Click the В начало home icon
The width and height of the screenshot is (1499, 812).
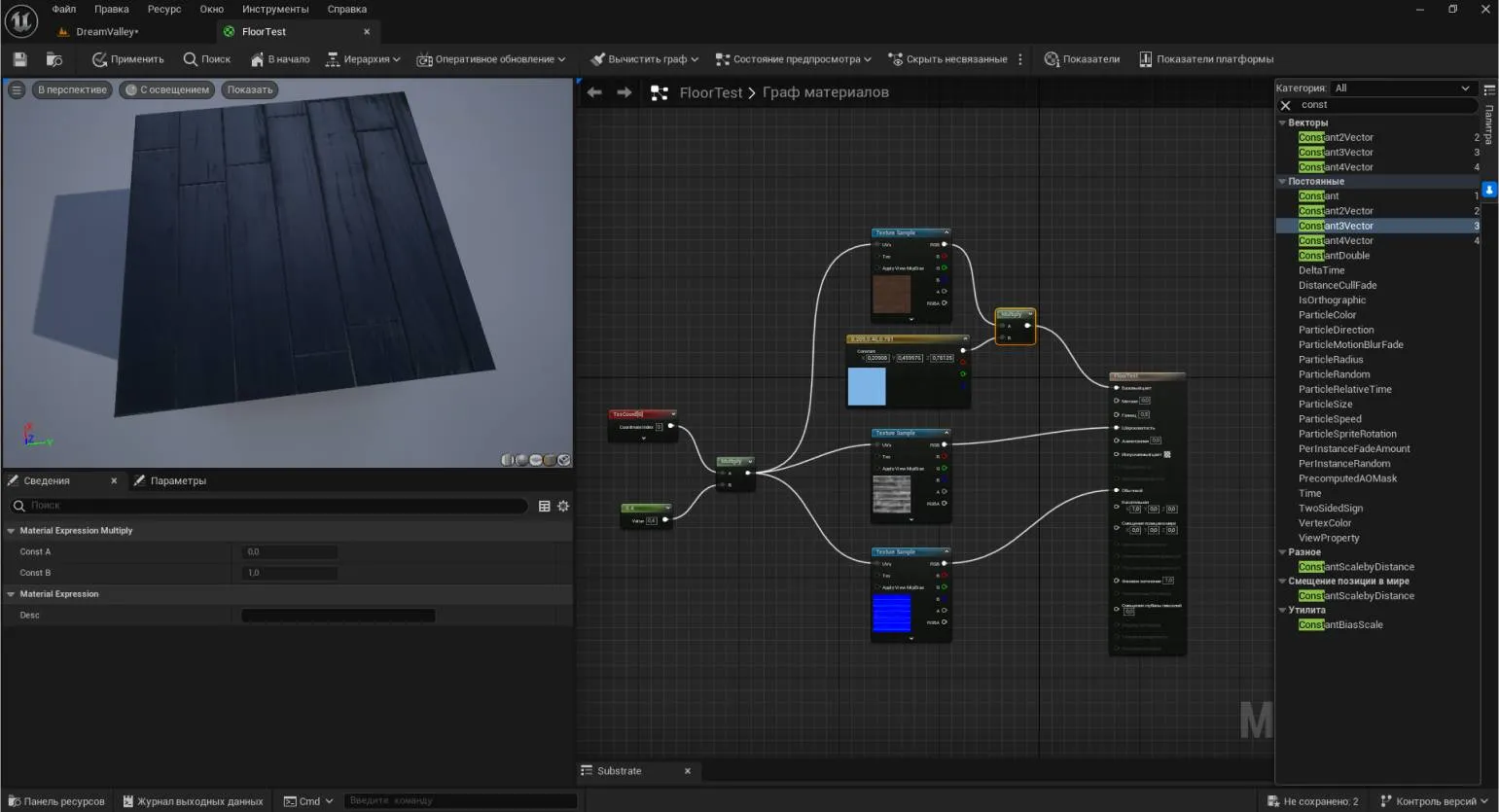tap(257, 59)
